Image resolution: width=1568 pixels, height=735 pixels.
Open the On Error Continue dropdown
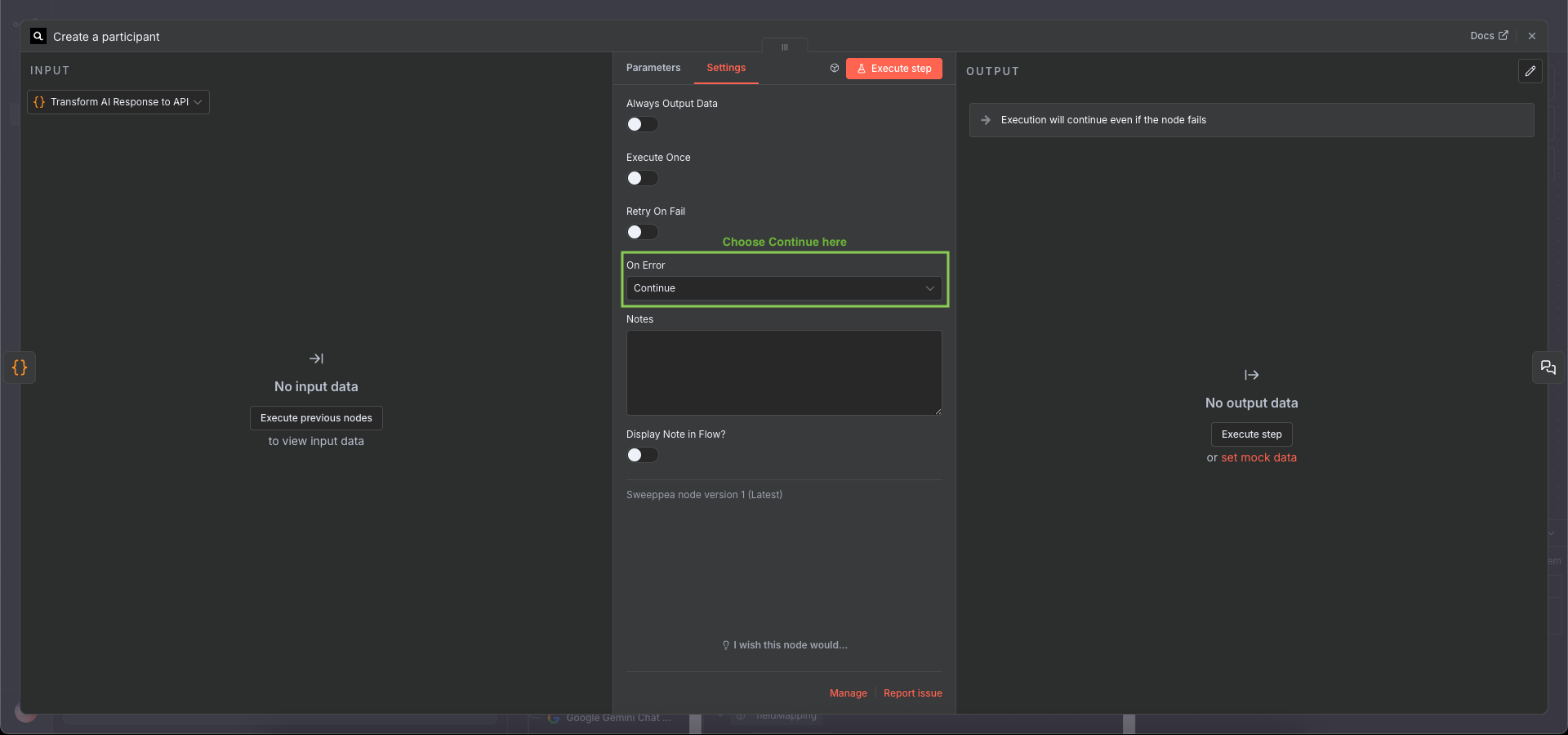[784, 288]
